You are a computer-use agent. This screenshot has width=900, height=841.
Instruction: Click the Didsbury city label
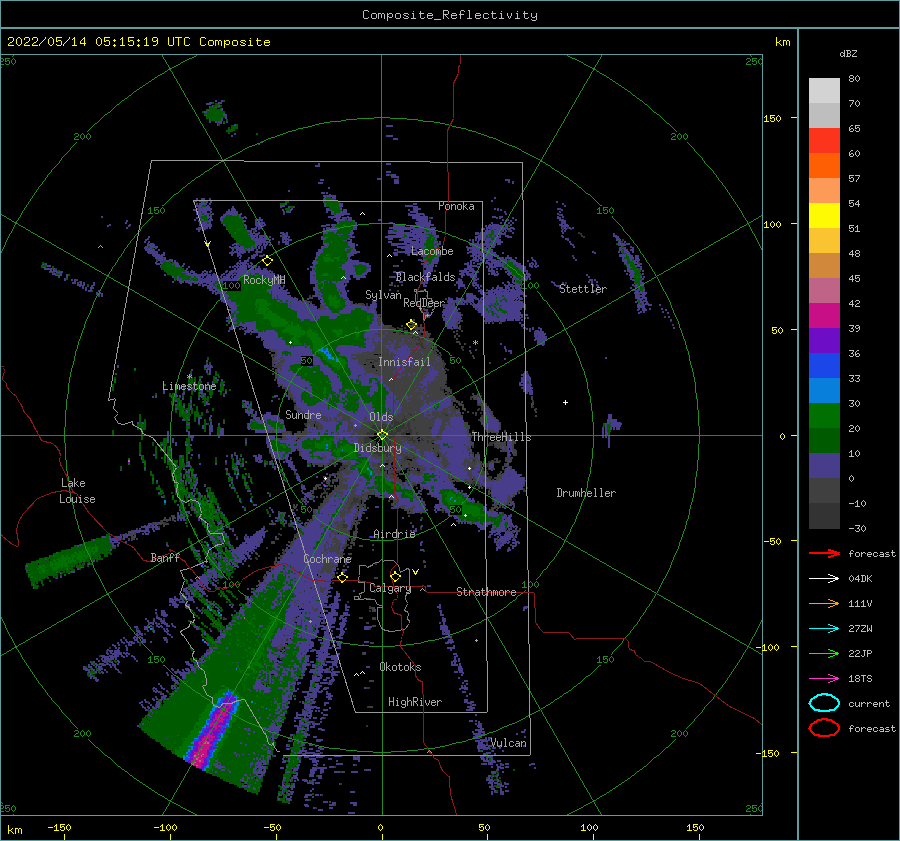click(x=378, y=448)
